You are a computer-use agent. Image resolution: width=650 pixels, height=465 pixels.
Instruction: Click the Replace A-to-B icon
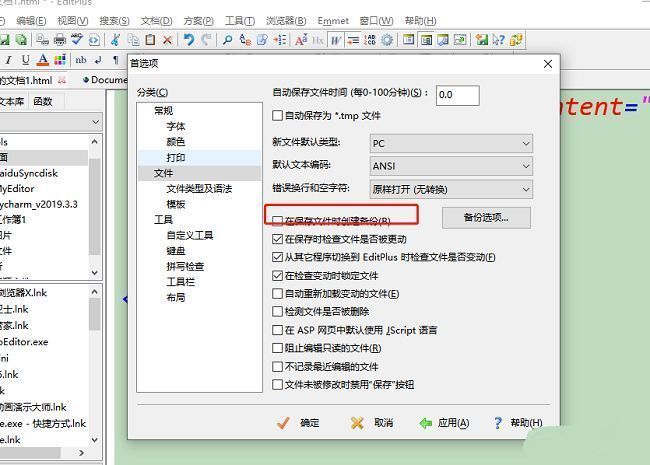245,40
